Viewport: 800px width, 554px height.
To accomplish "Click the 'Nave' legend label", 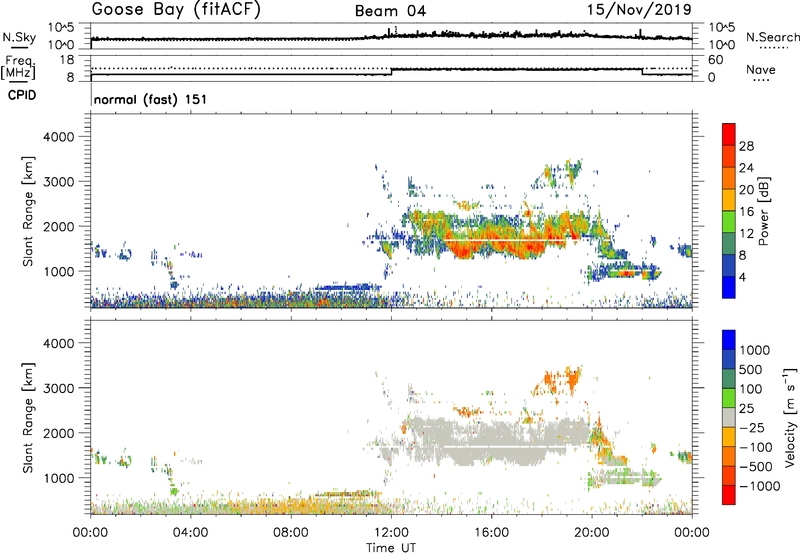I will pos(761,70).
